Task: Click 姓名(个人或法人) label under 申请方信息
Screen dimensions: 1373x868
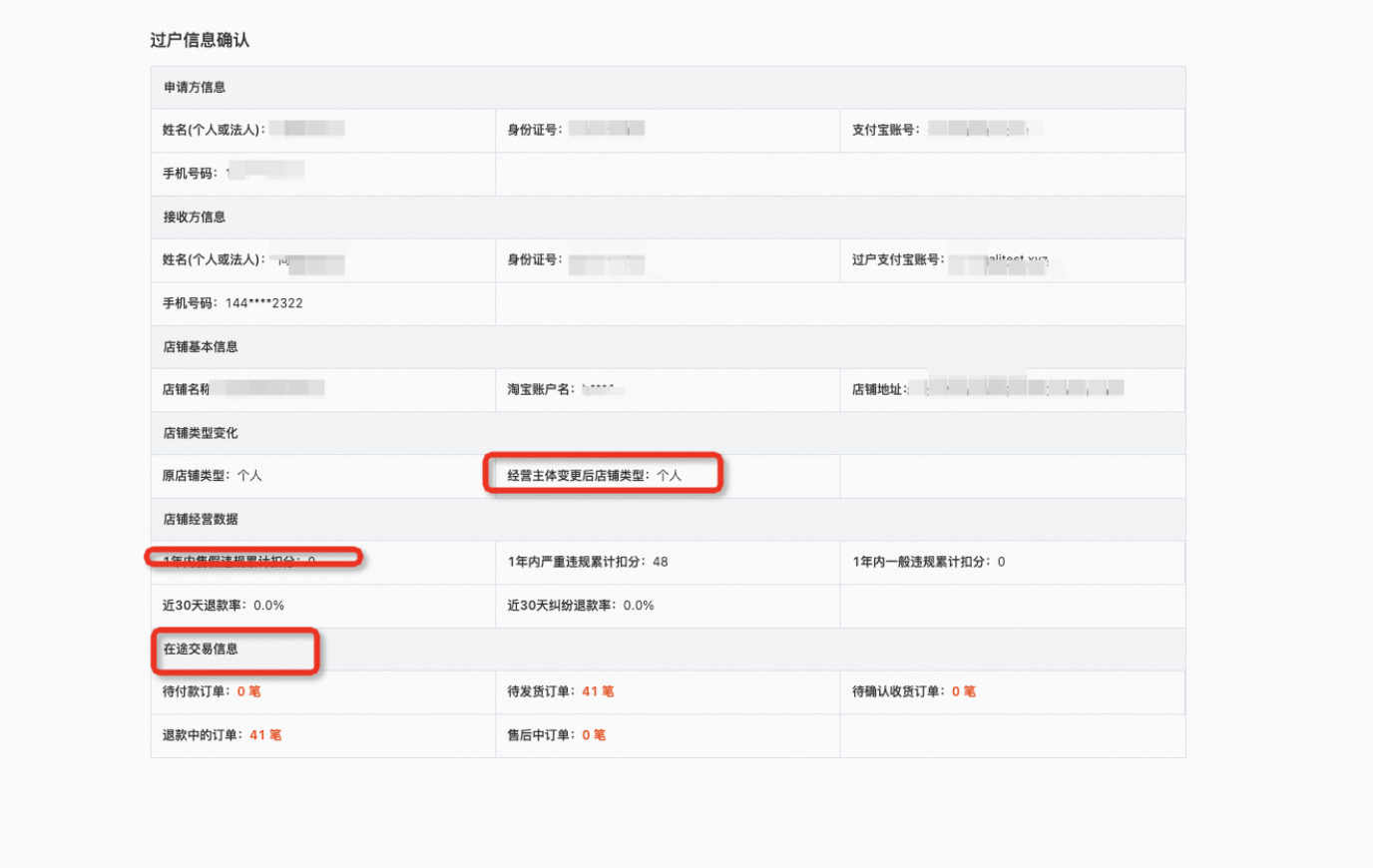Action: tap(214, 130)
